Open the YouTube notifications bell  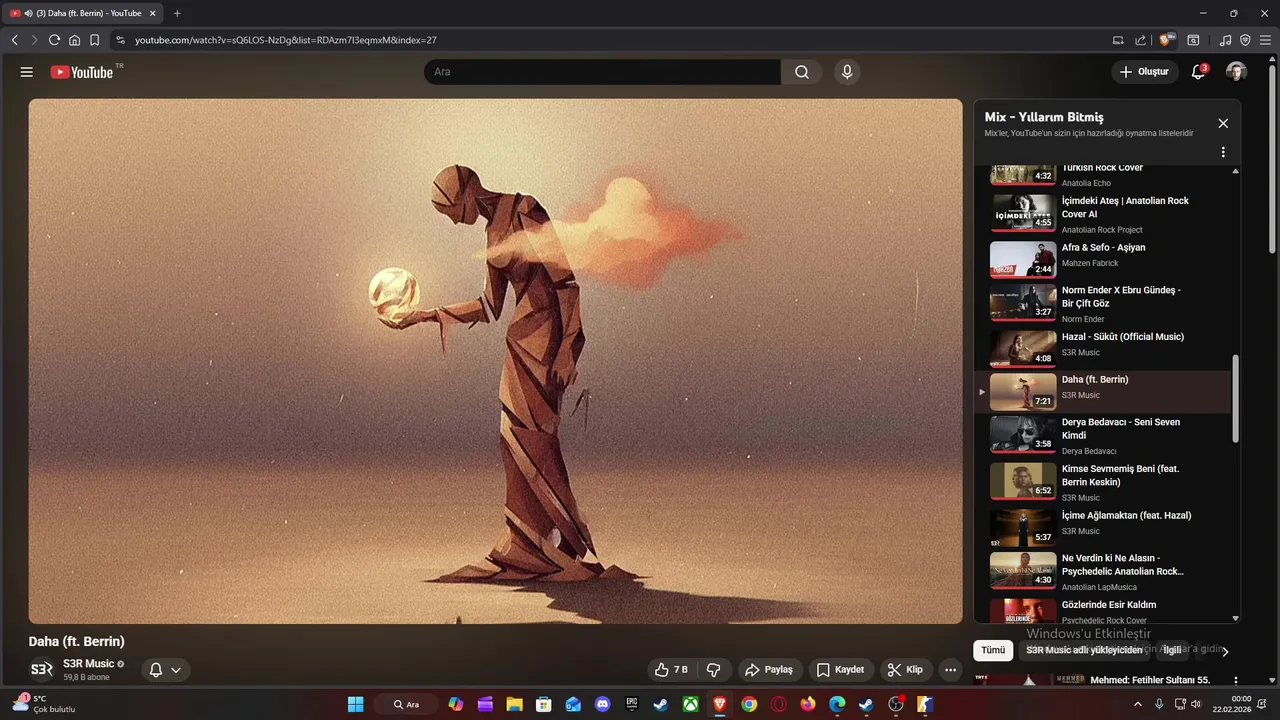[1198, 72]
